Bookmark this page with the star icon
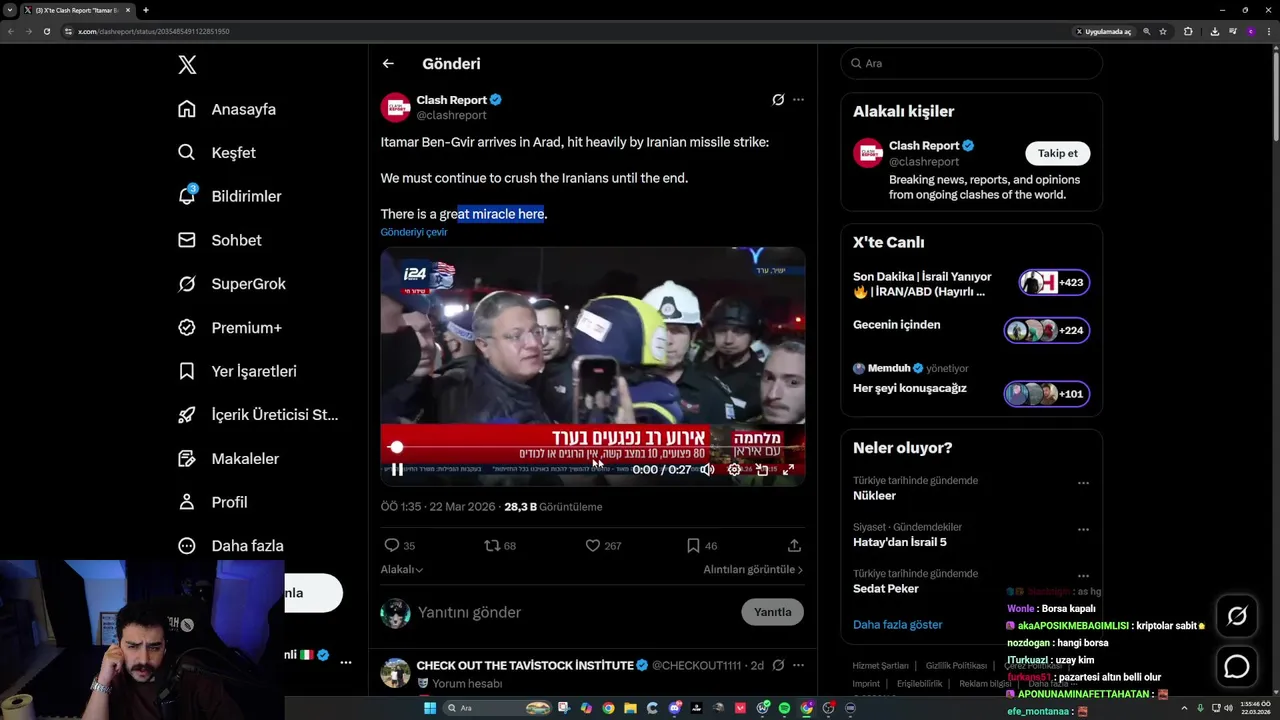The height and width of the screenshot is (720, 1280). pyautogui.click(x=1163, y=31)
